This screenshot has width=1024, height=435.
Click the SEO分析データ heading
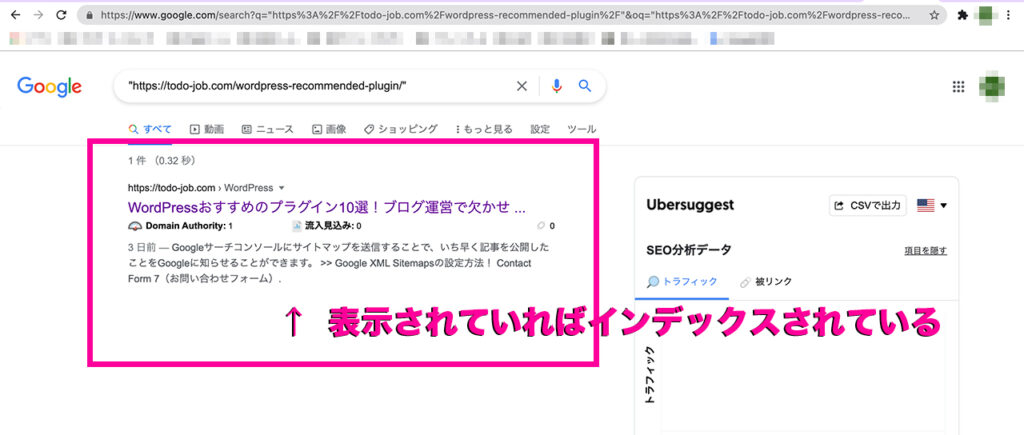(688, 250)
